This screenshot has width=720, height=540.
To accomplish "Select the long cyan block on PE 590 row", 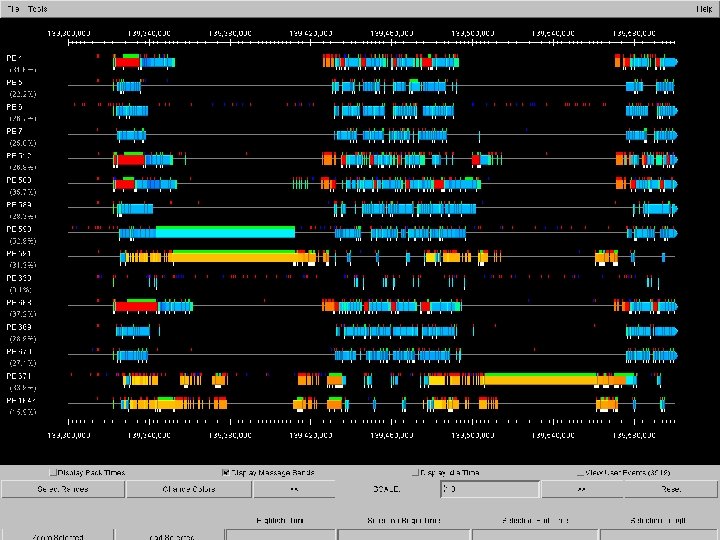I will tap(225, 232).
